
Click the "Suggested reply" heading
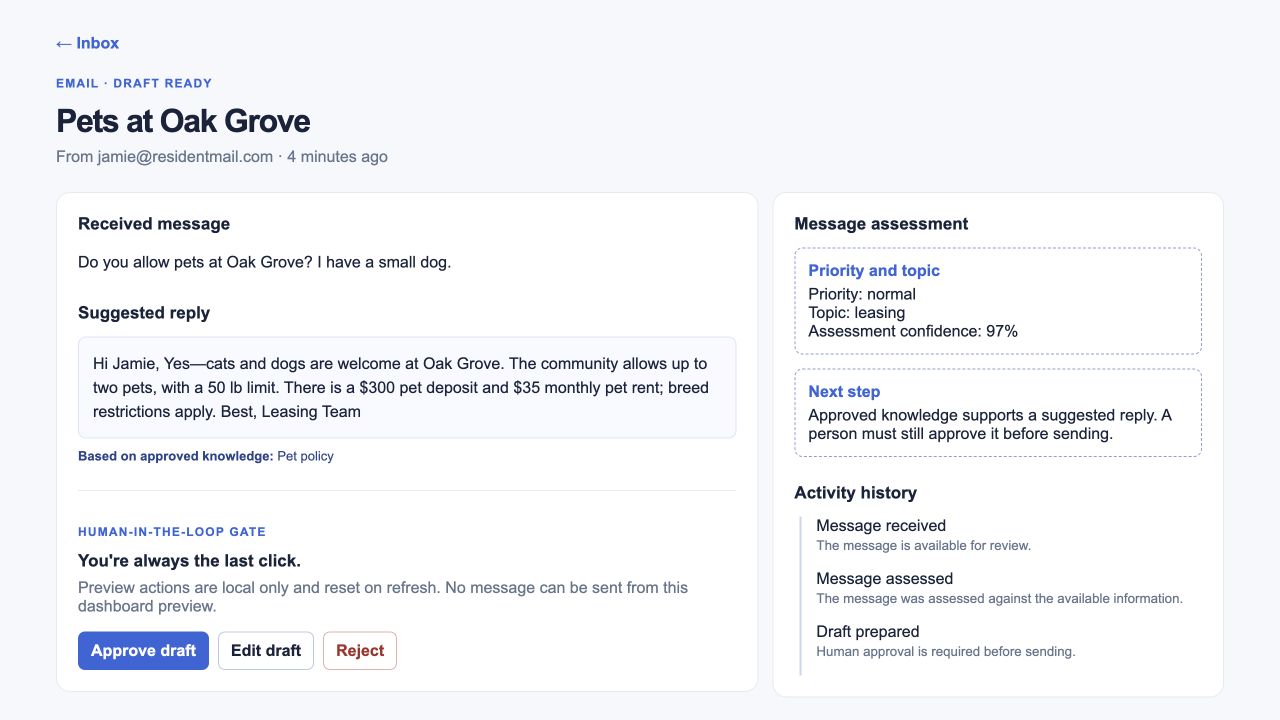coord(144,313)
